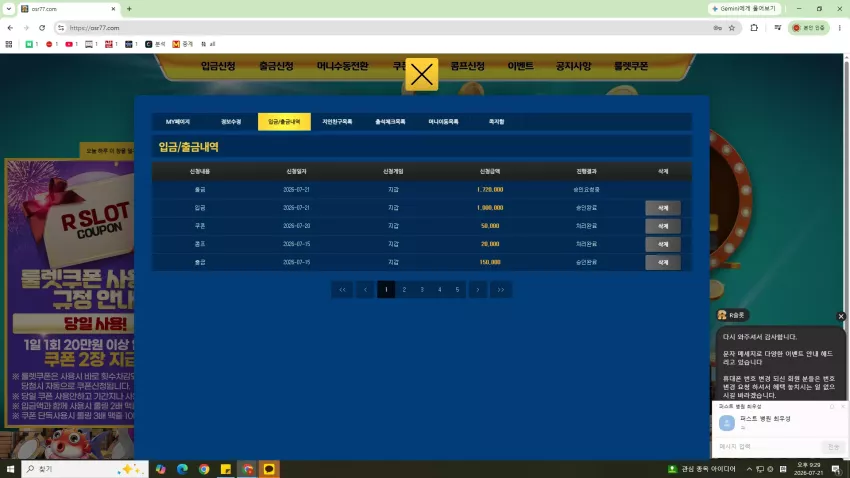Open the browser extensions puzzle icon

[x=754, y=28]
